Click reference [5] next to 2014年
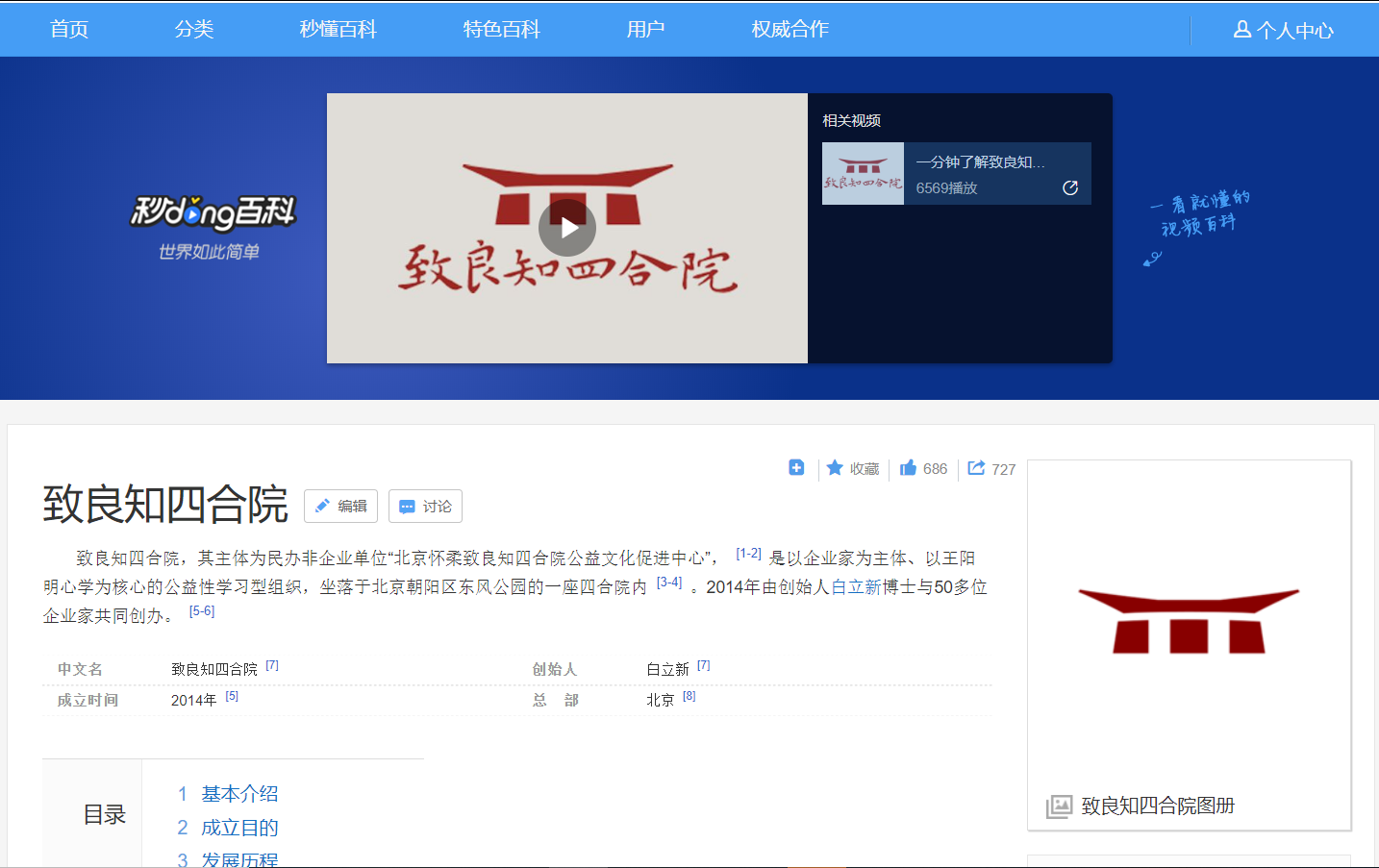Image resolution: width=1379 pixels, height=868 pixels. tap(232, 696)
